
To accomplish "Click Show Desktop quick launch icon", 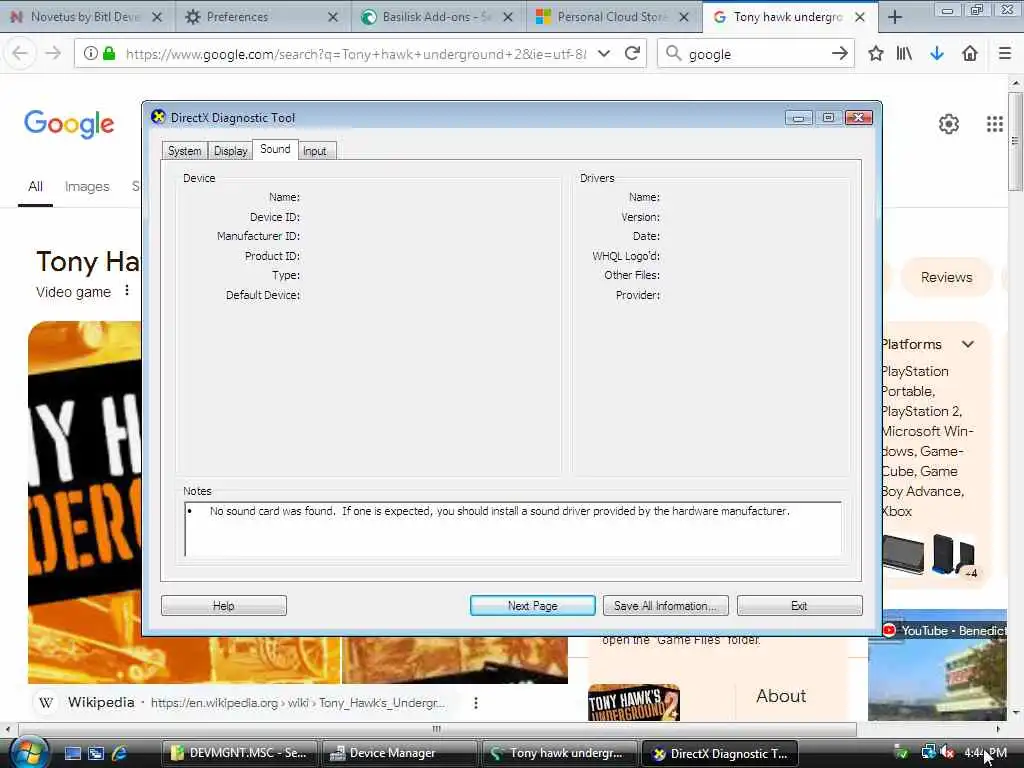I will click(72, 753).
